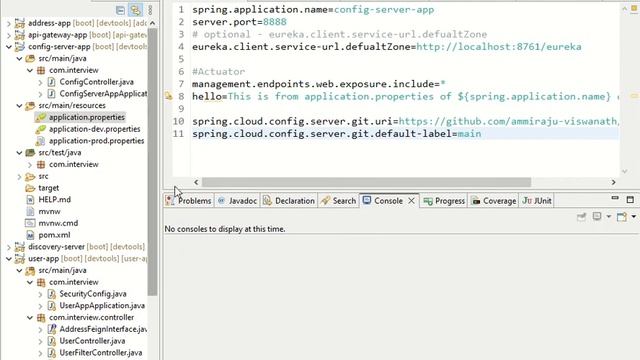Click the plain src folder icon
This screenshot has width=640, height=360.
30,176
